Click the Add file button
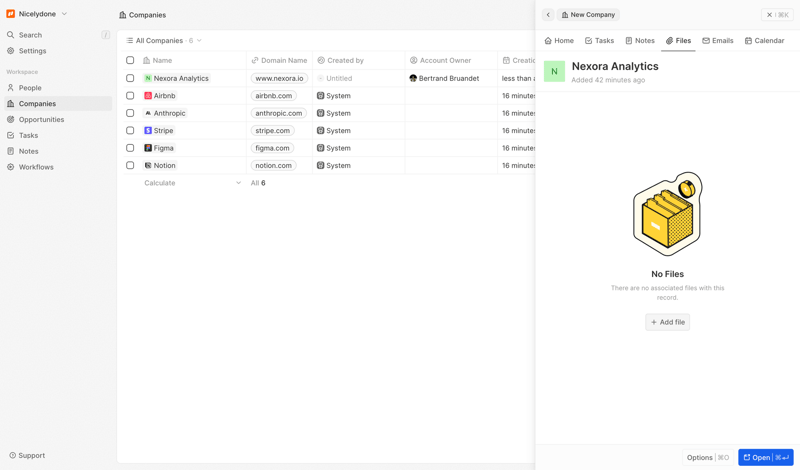800x470 pixels. coord(667,322)
